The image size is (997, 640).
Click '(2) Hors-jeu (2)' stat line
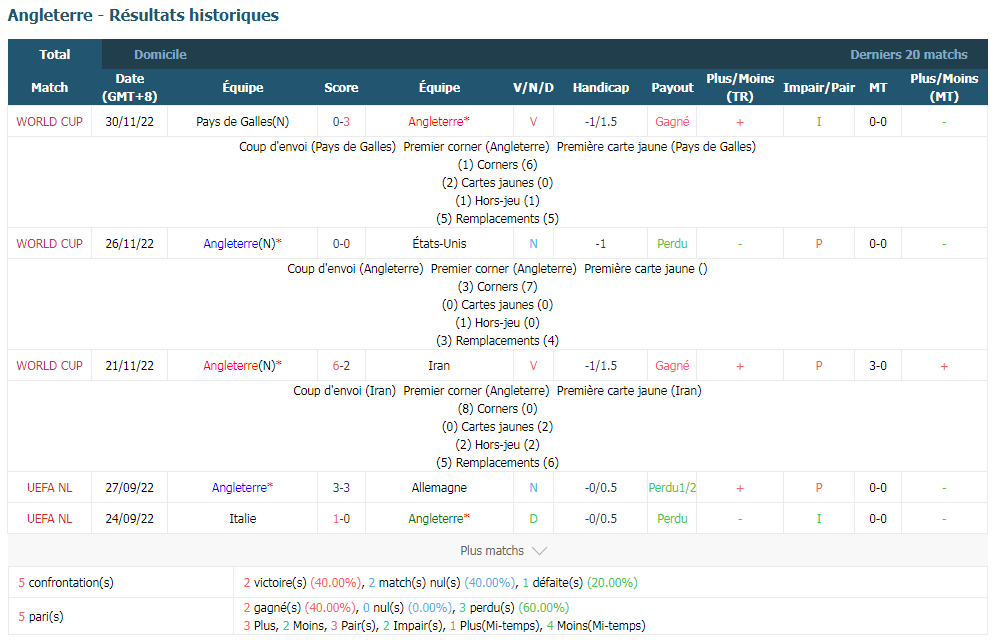[498, 445]
